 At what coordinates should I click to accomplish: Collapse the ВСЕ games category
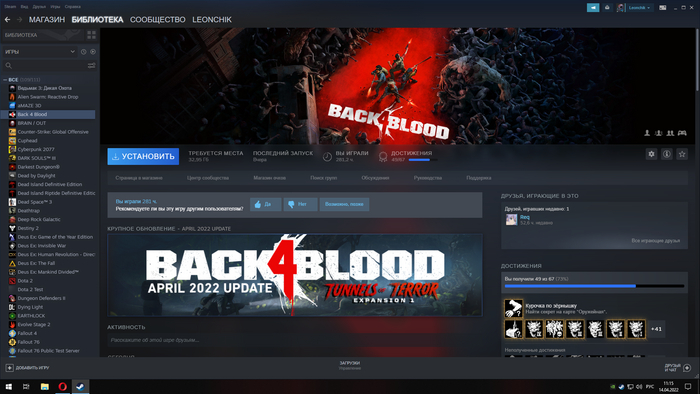pos(5,80)
